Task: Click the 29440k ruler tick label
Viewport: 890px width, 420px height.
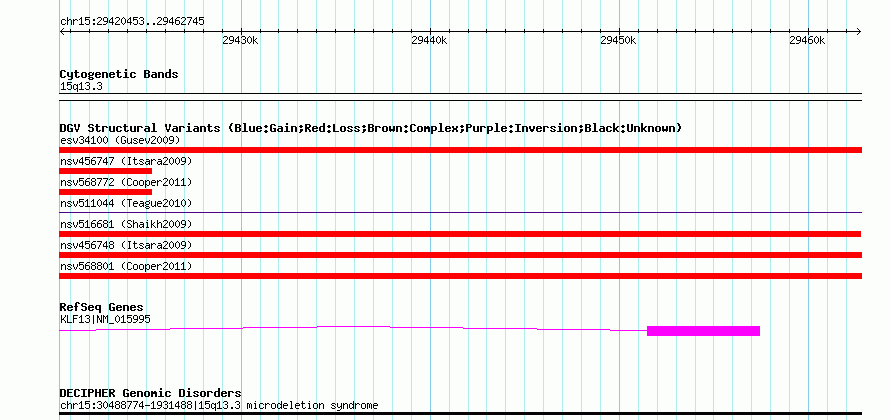Action: click(429, 40)
